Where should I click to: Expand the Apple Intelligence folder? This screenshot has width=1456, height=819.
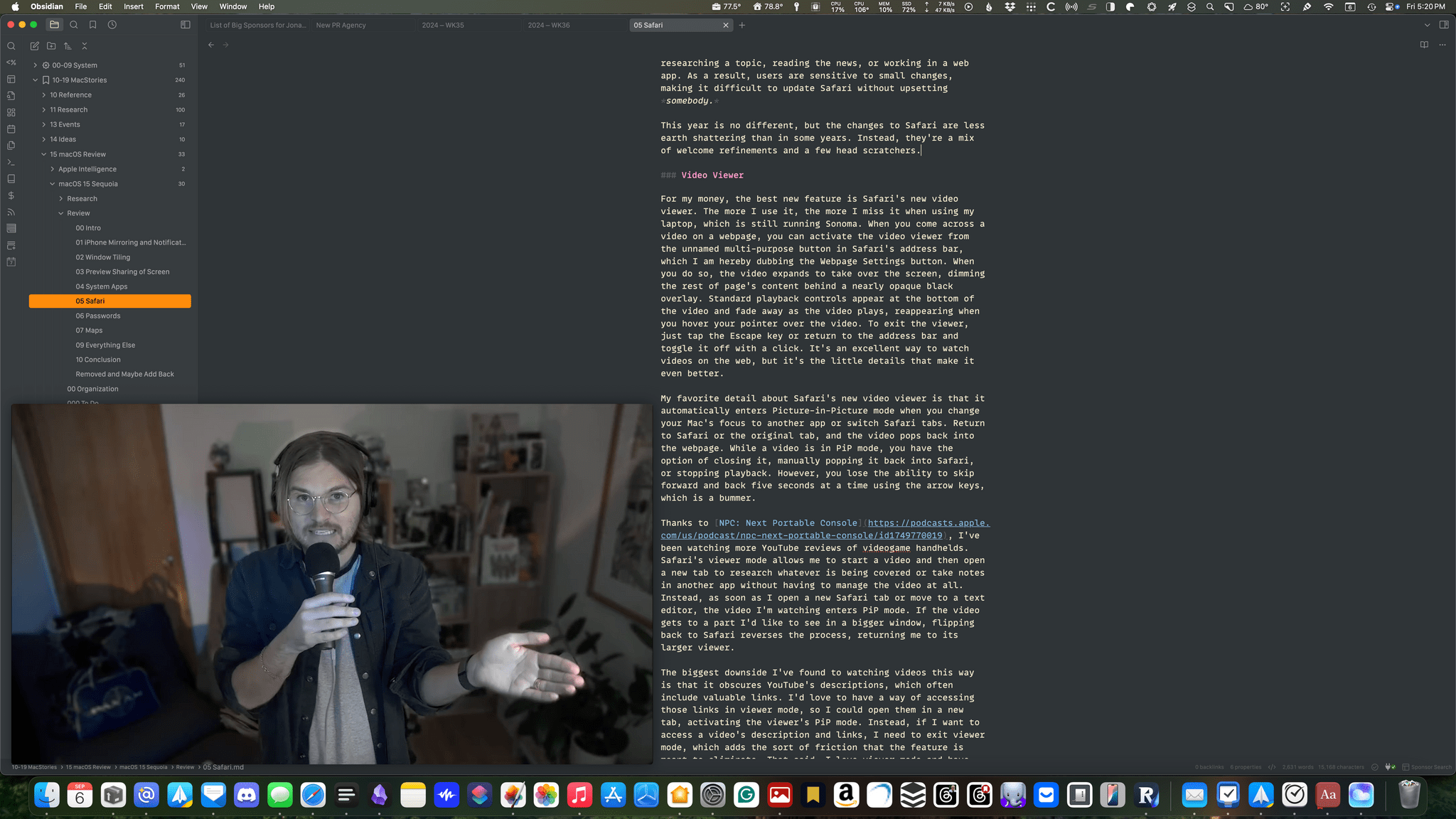(x=110, y=169)
